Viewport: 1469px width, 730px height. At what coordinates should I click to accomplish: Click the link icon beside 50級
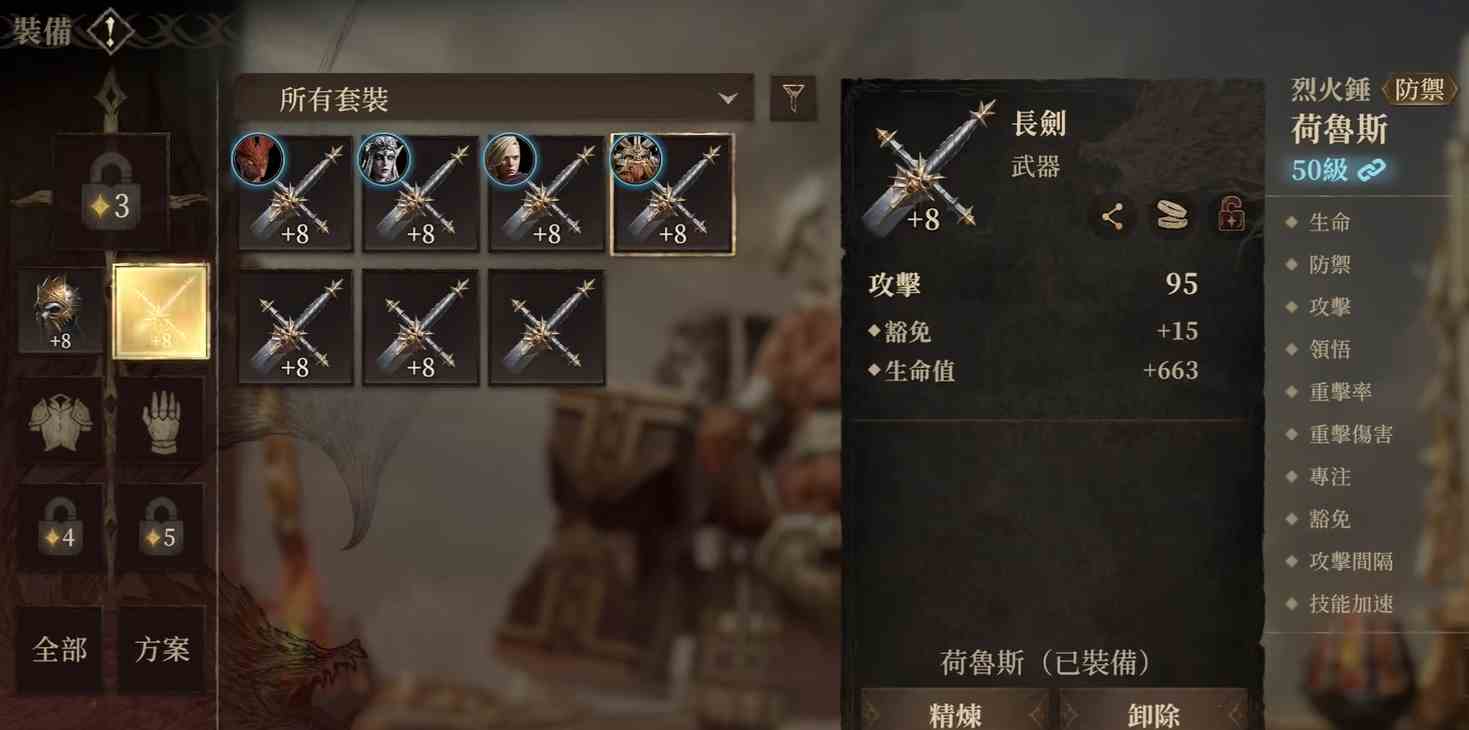1372,170
